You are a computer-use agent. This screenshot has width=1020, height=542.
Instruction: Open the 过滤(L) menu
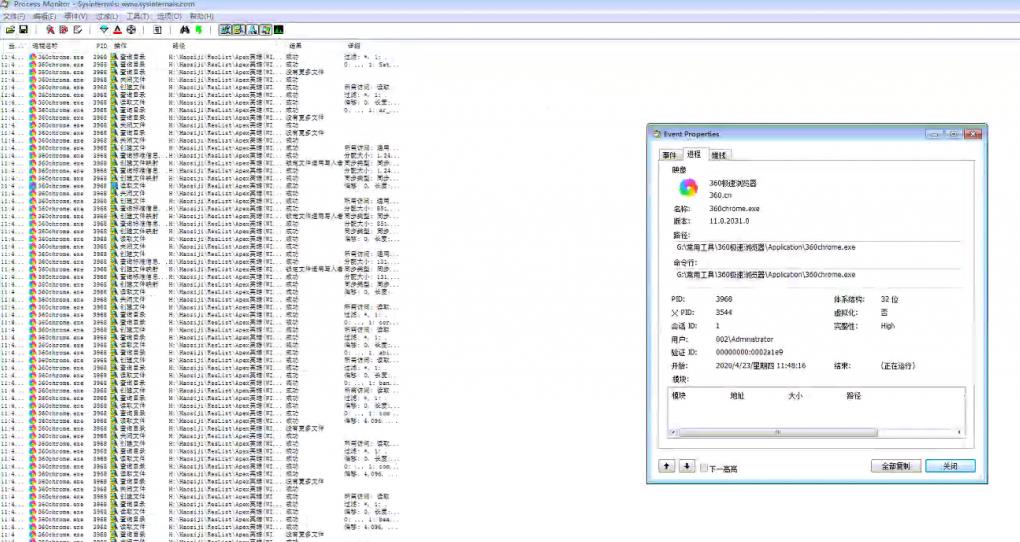(x=107, y=16)
